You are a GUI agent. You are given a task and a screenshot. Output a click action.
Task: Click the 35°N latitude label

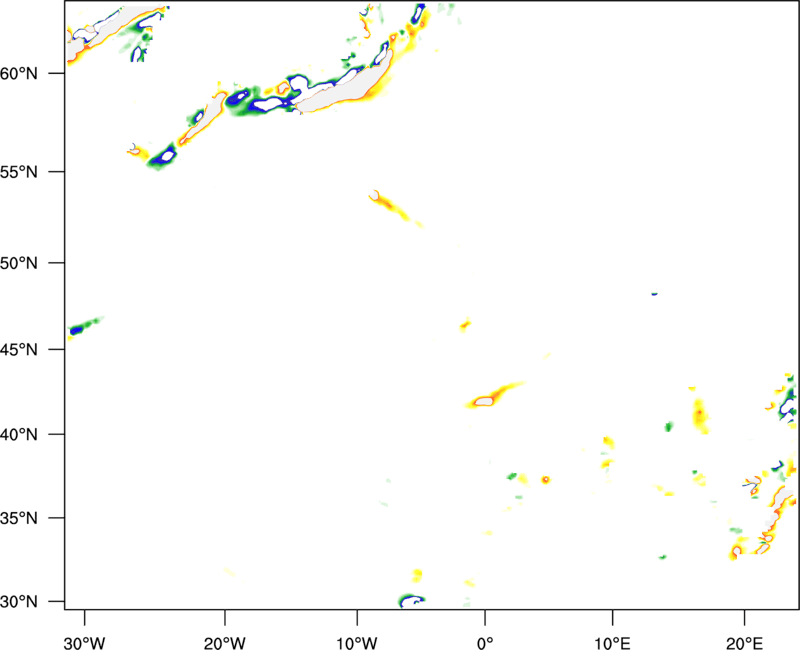(x=19, y=518)
